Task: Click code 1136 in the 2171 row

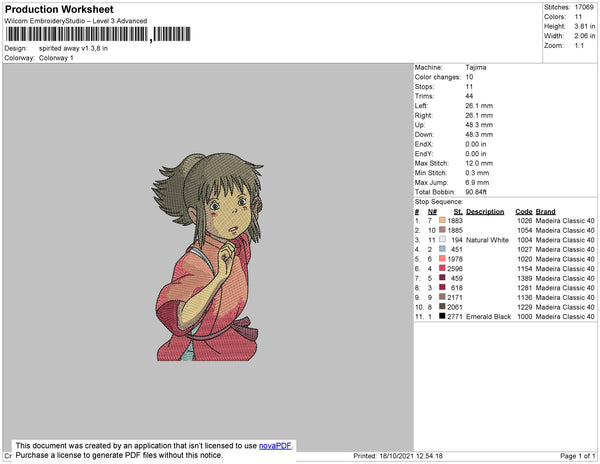Action: tap(525, 297)
